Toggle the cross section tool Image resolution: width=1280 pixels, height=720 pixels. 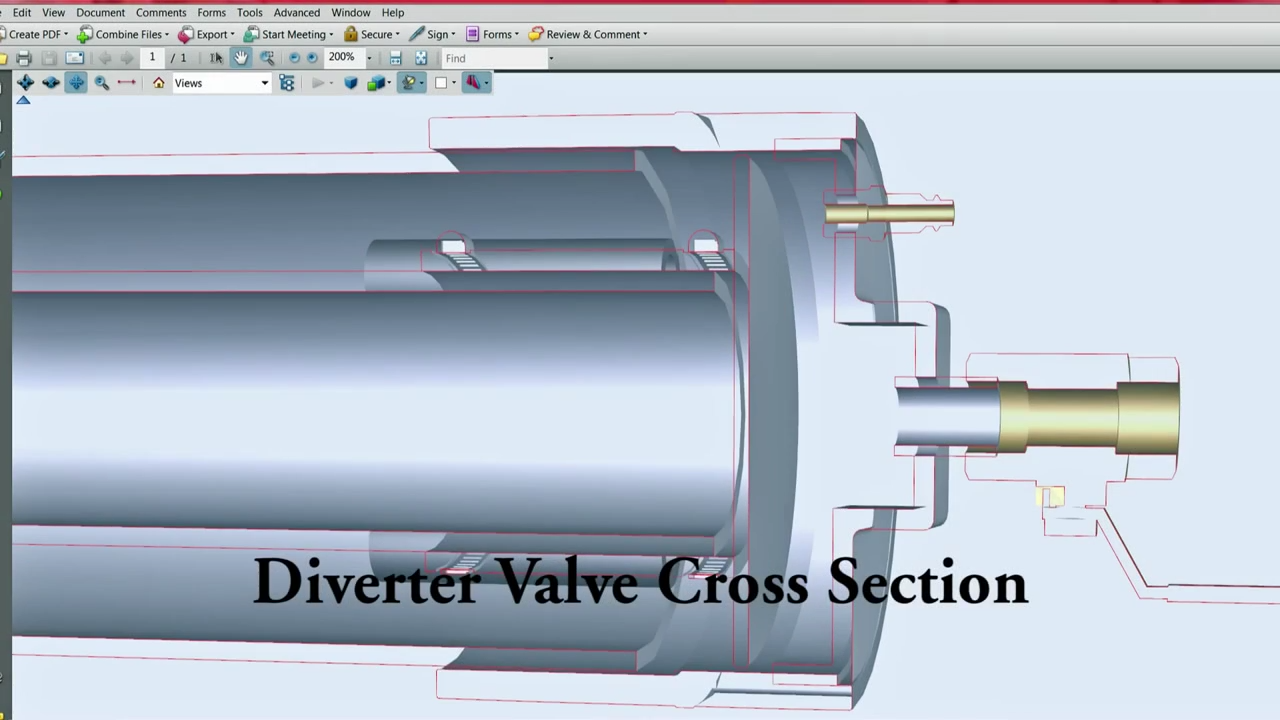(472, 83)
